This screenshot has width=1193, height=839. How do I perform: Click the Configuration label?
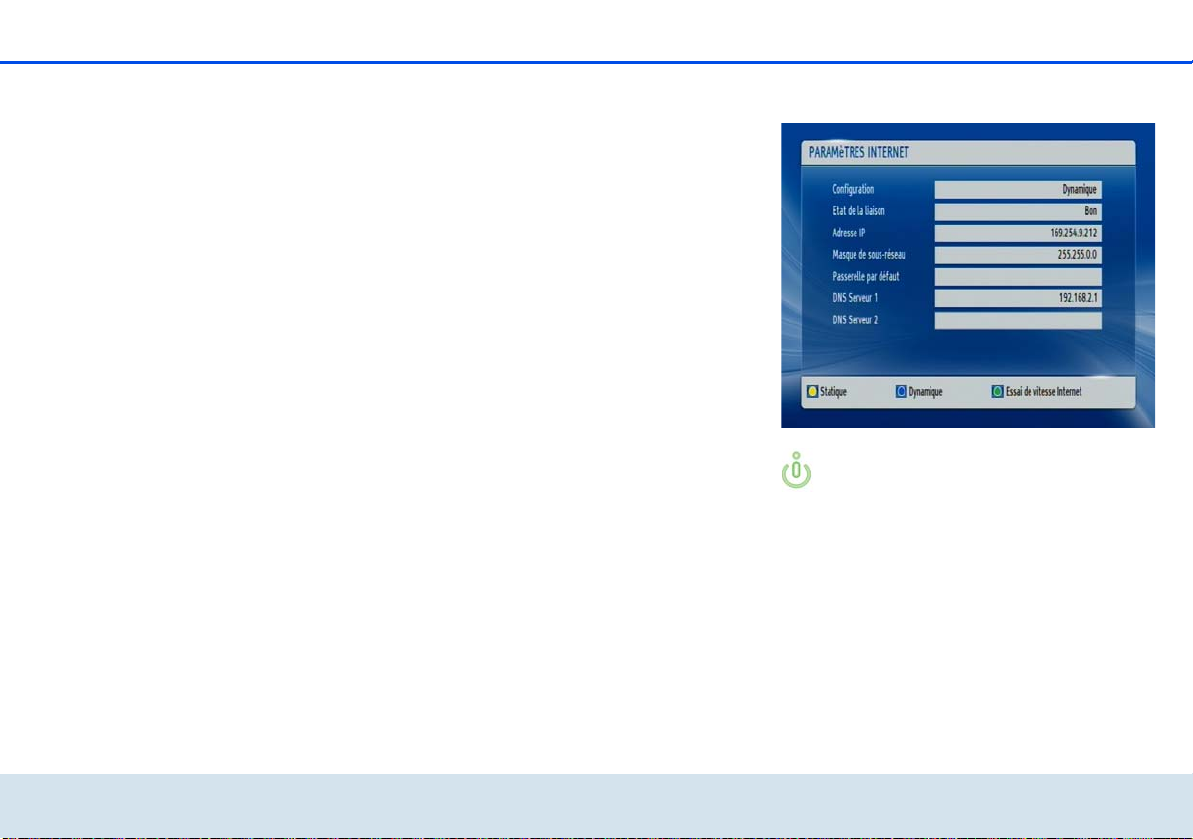[853, 189]
